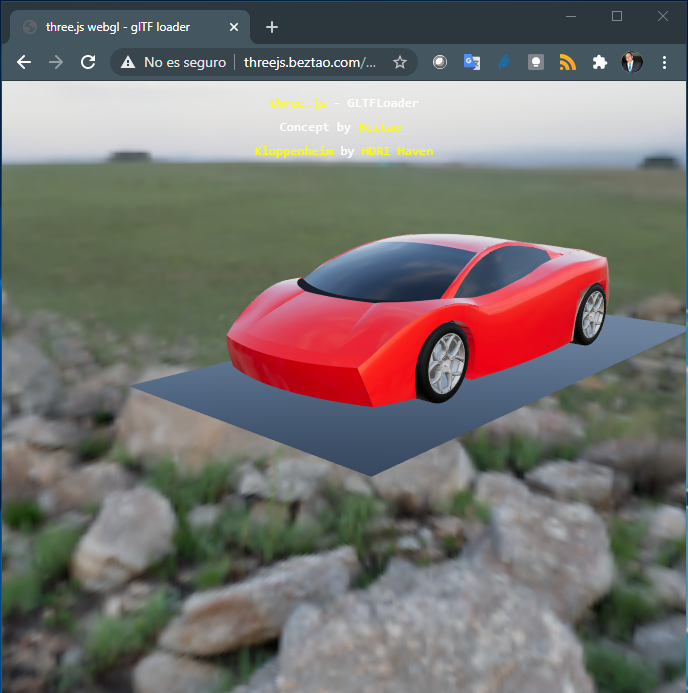Bookmark this page with the star icon
The height and width of the screenshot is (693, 688).
pos(400,62)
